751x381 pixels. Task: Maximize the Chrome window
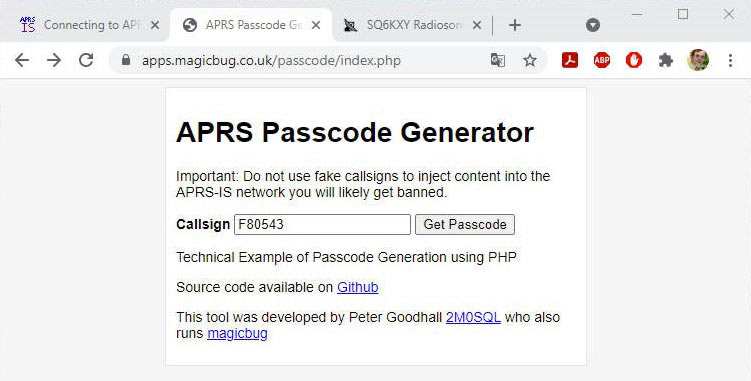click(x=683, y=14)
